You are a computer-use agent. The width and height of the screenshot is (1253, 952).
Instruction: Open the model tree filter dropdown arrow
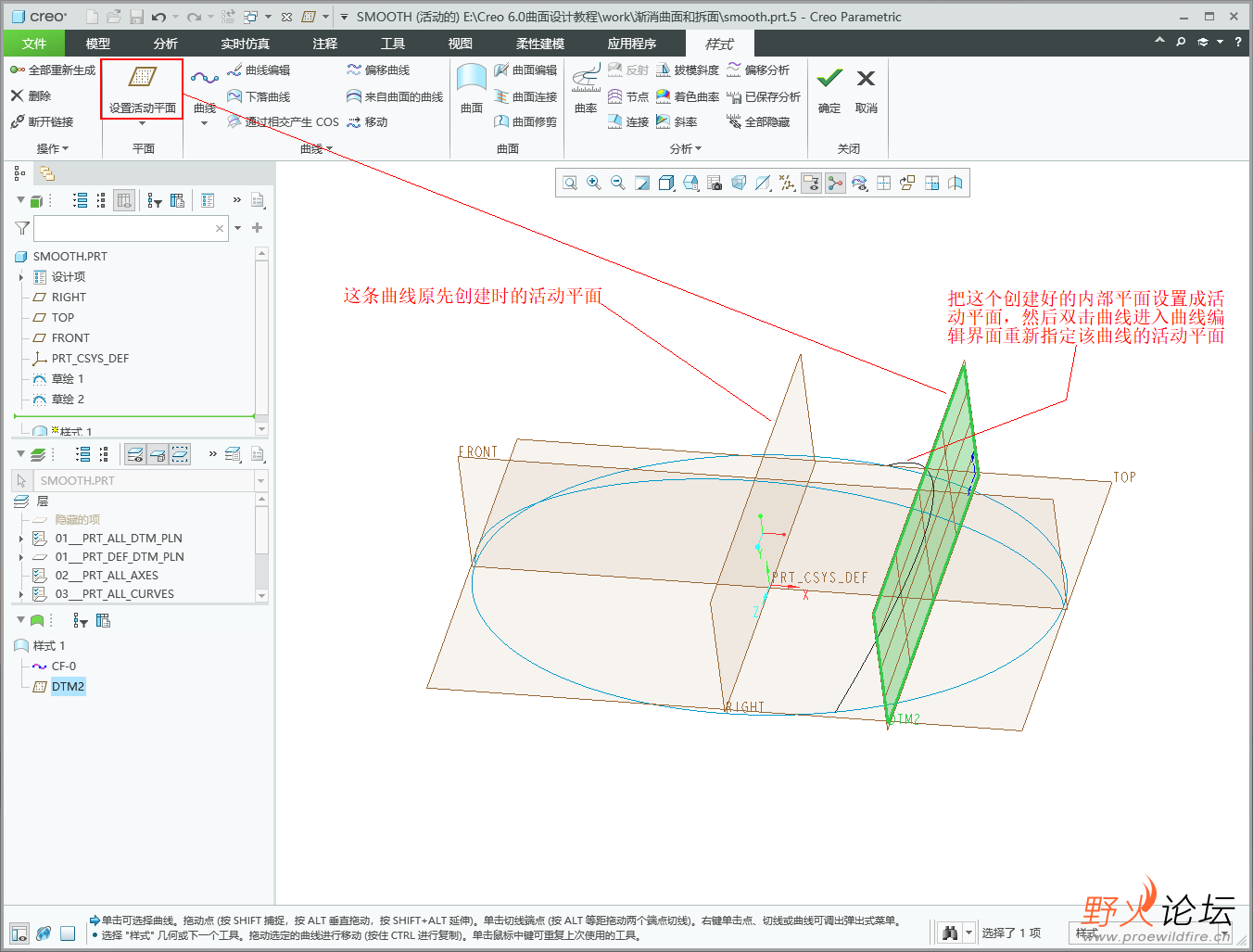[238, 228]
